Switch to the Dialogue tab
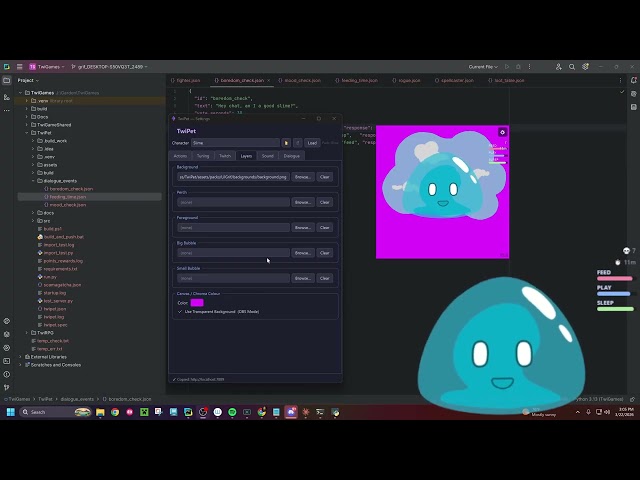 point(291,156)
